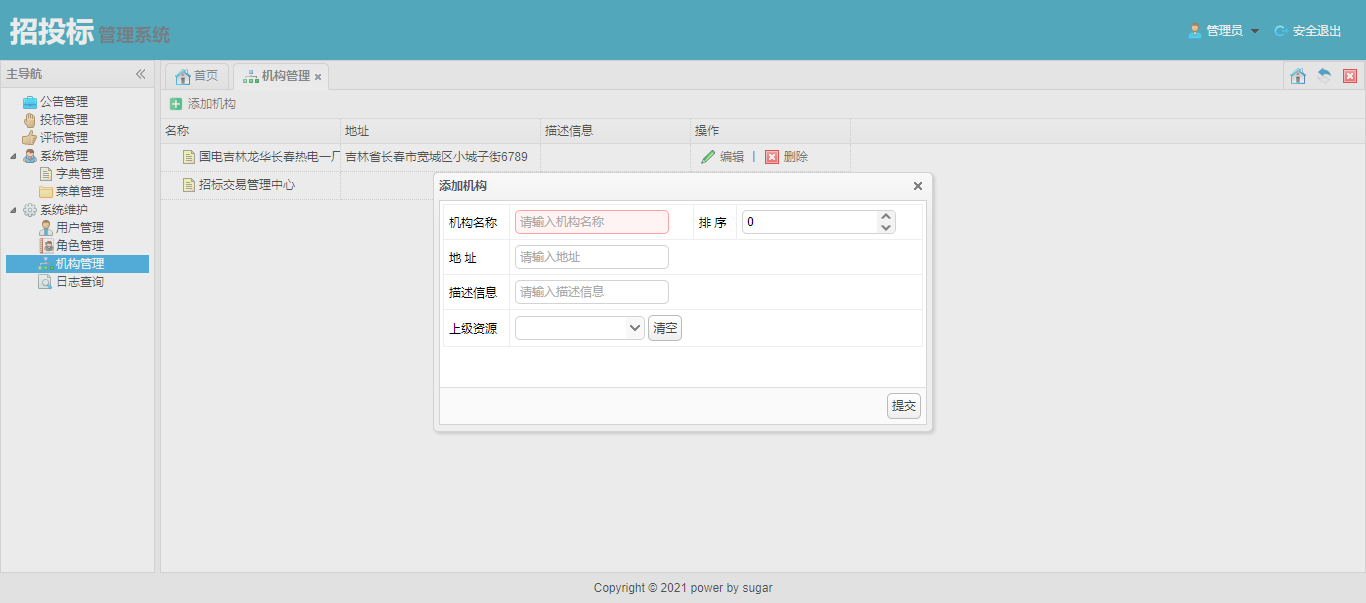Open 用户管理 in the sidebar
Screen dimensions: 1366x603
click(80, 227)
